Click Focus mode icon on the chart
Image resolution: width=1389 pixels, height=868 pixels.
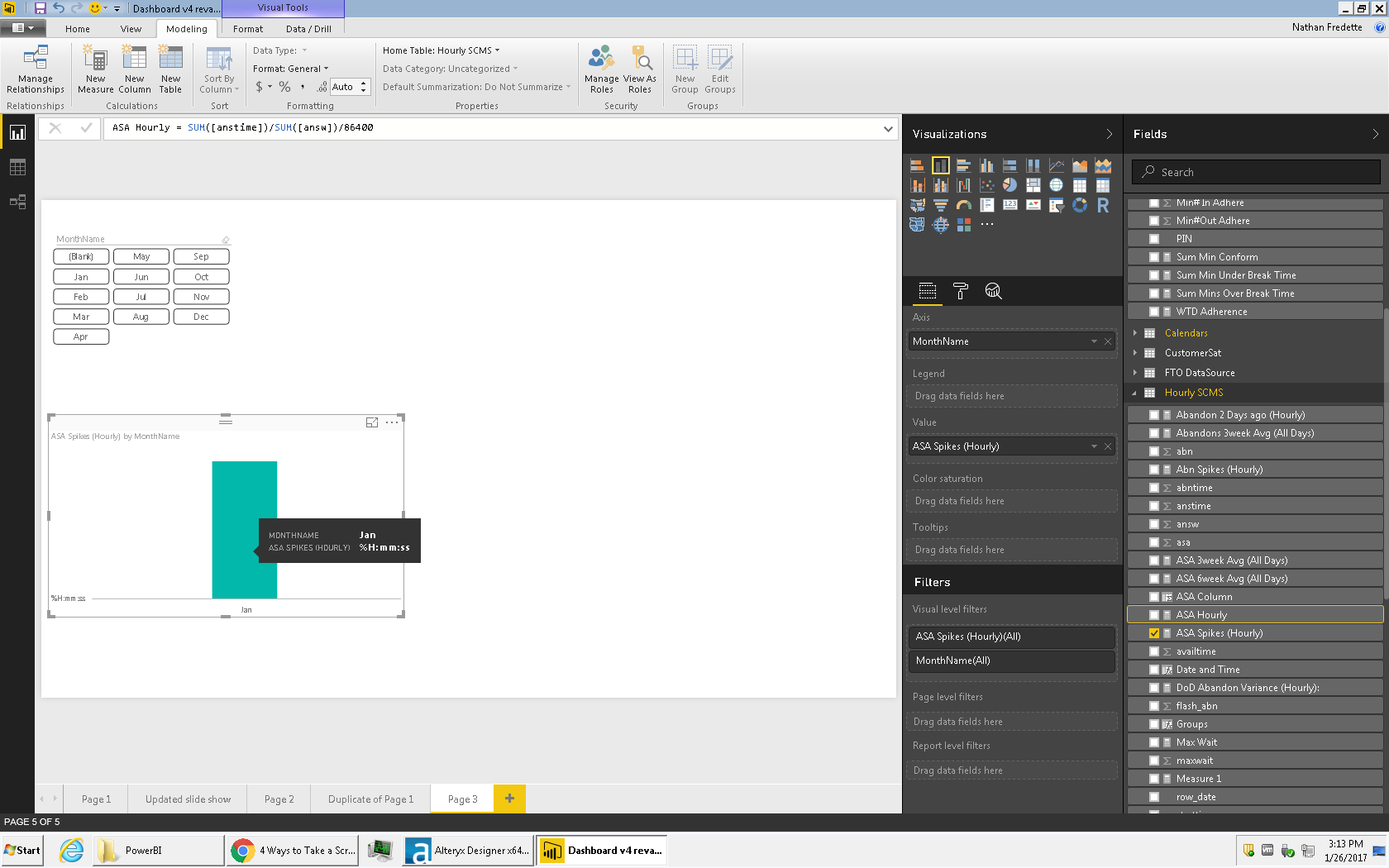[x=372, y=422]
